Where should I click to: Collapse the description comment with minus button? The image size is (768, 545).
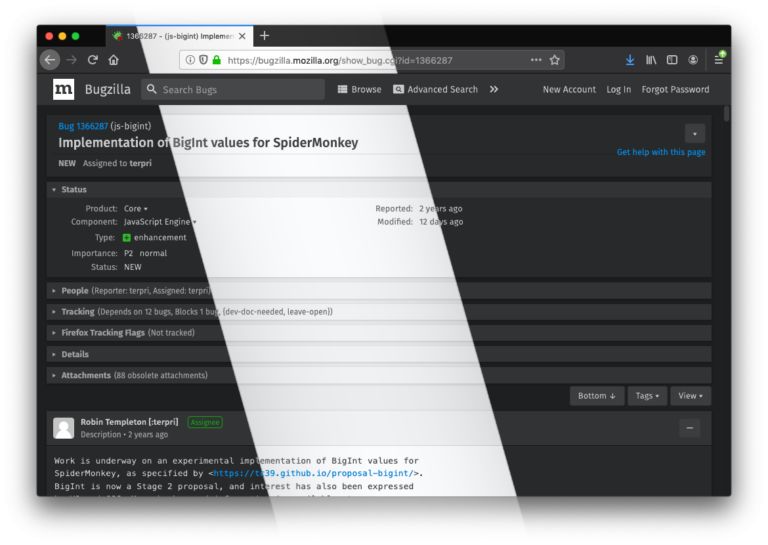[x=690, y=428]
